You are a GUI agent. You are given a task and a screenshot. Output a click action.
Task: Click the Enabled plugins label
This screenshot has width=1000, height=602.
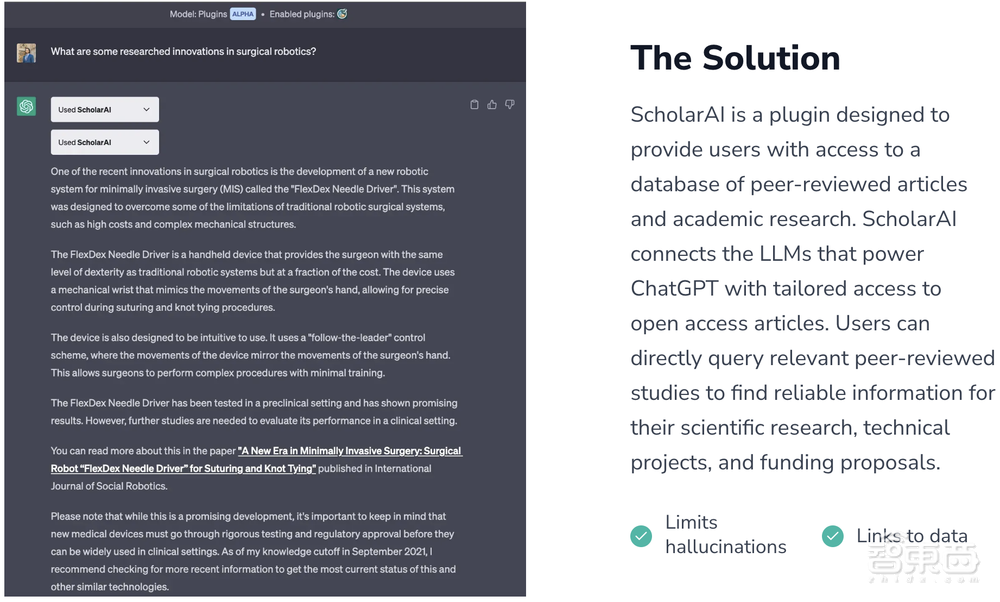point(301,14)
